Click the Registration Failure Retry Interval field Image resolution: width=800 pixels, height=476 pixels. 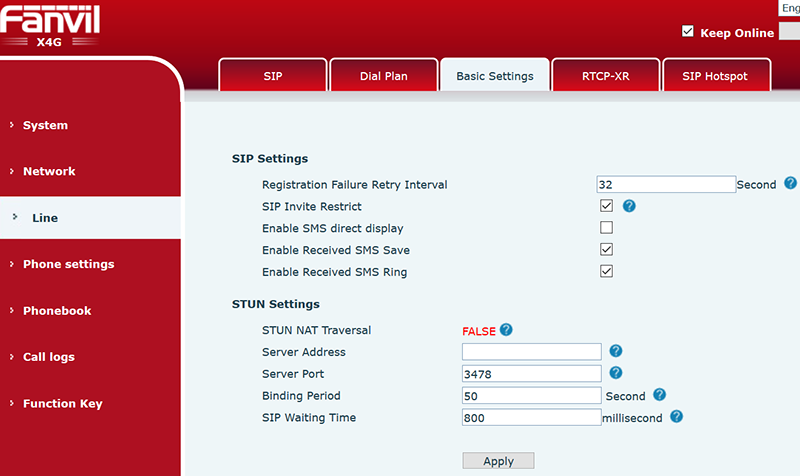coord(666,184)
